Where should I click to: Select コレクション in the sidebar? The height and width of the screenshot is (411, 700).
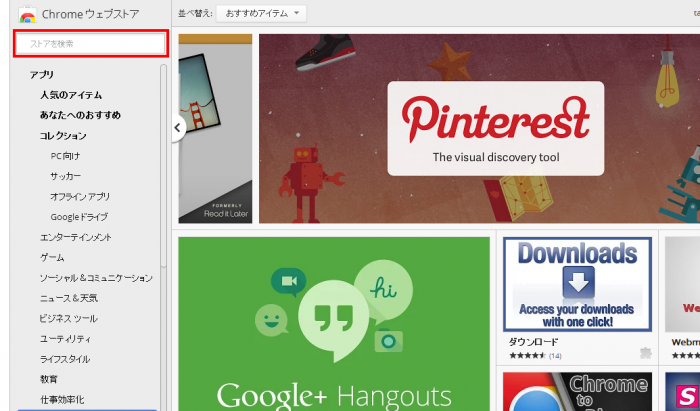[x=63, y=136]
